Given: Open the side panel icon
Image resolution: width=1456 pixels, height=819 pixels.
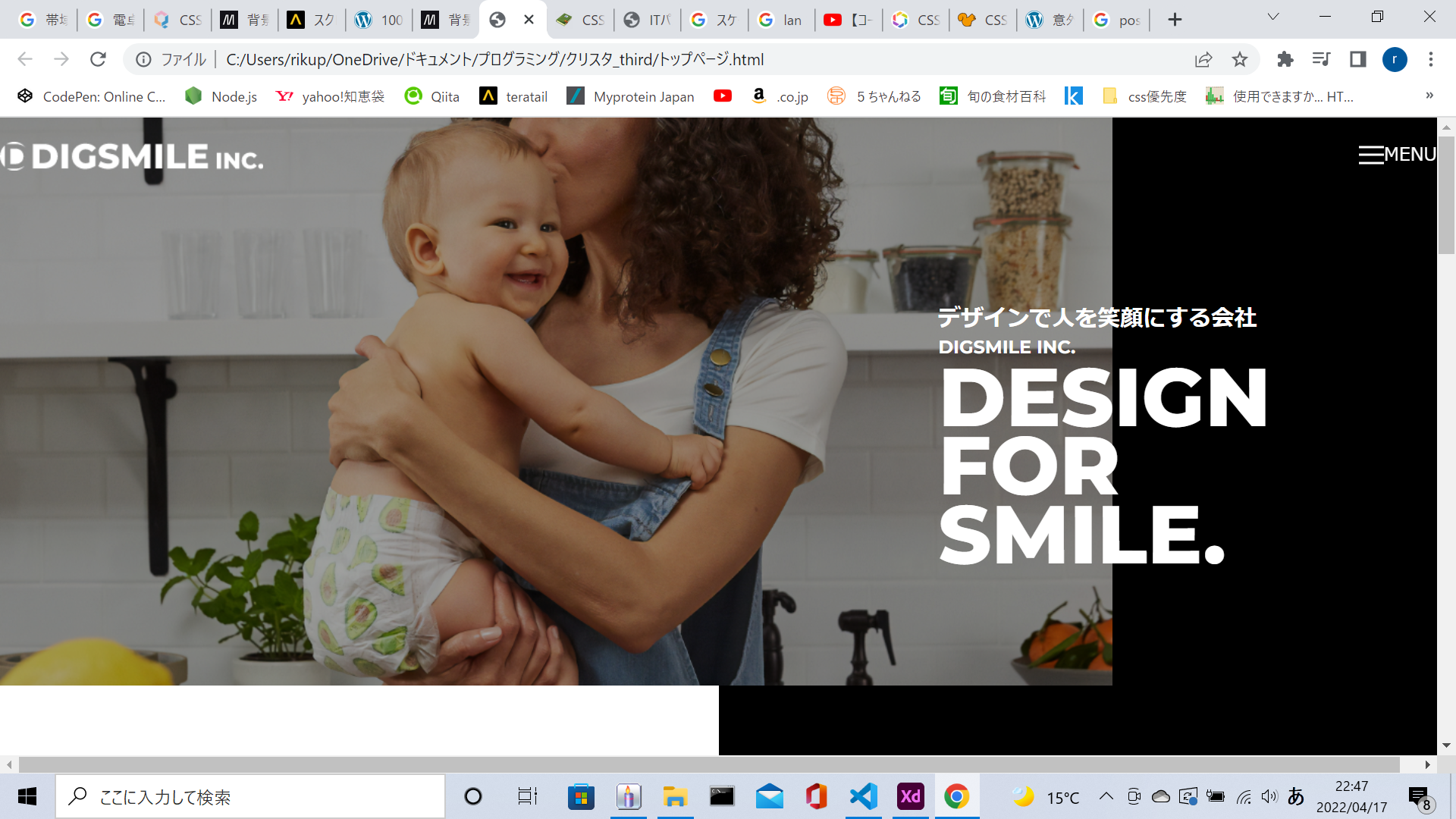Looking at the screenshot, I should [1357, 59].
